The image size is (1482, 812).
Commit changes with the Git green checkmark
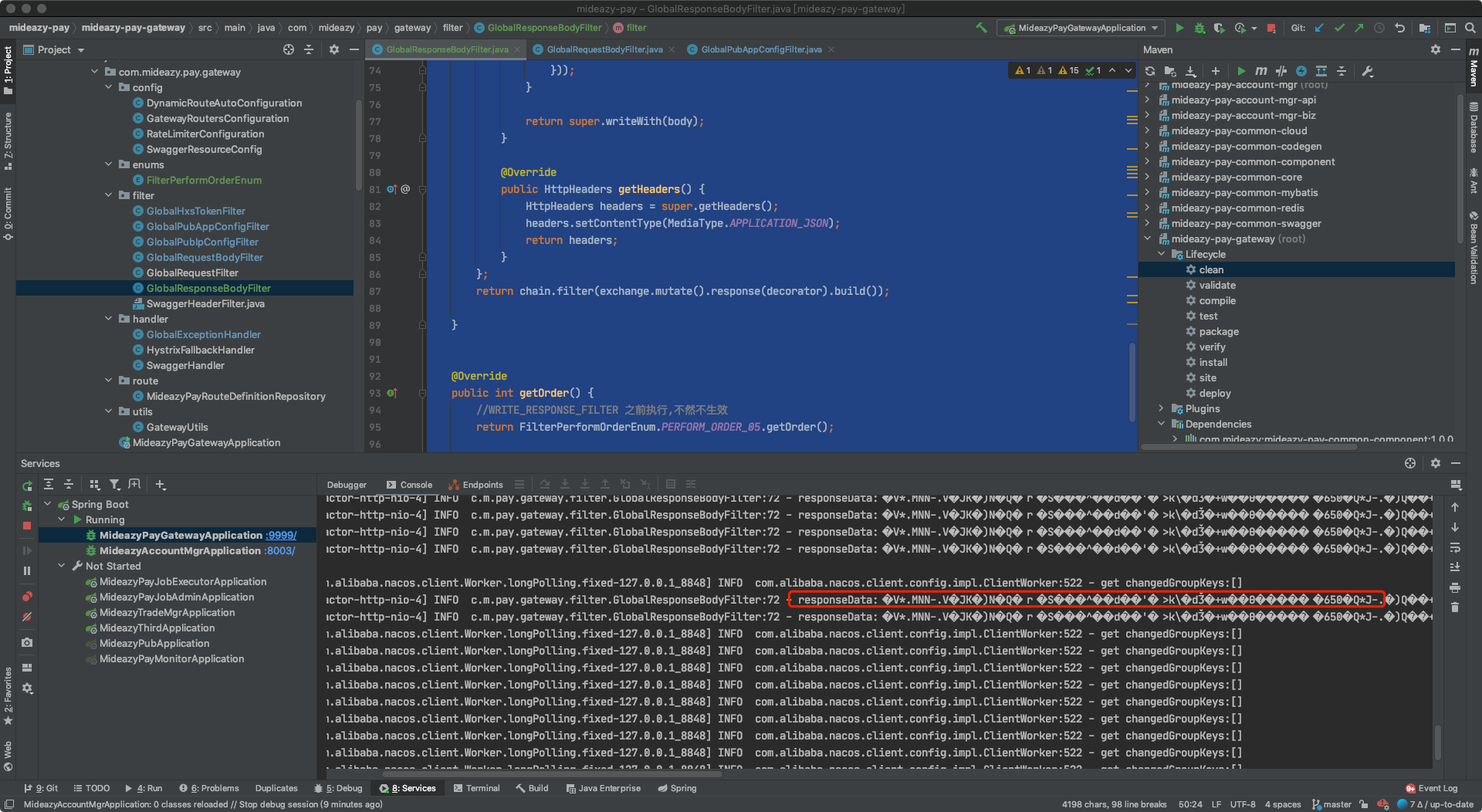click(1339, 28)
